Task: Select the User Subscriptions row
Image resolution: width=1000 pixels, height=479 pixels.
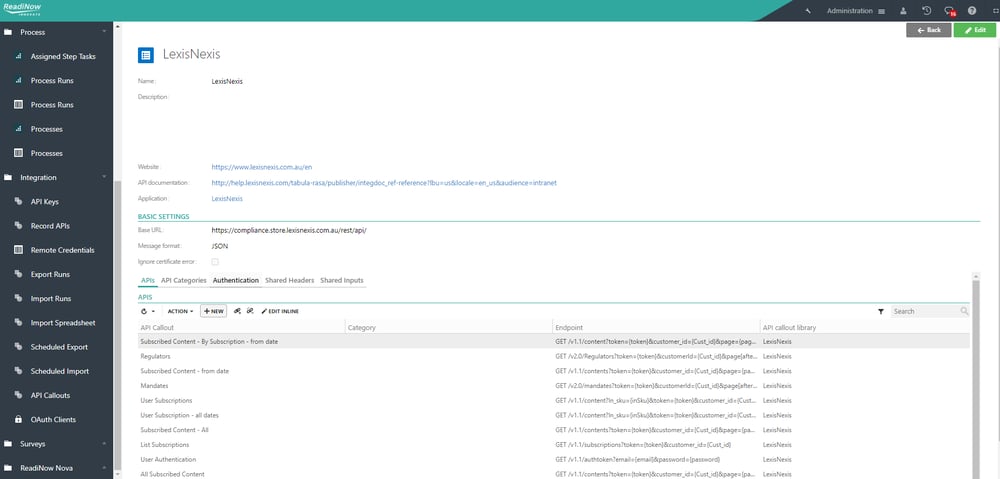Action: point(554,401)
